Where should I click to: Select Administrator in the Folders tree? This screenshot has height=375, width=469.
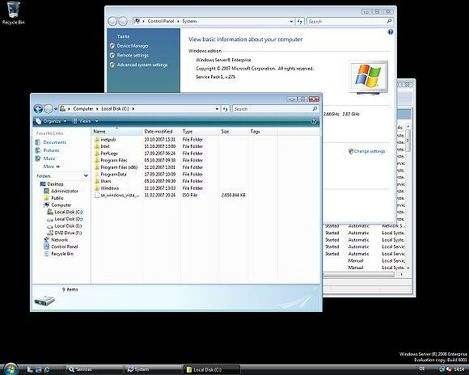pos(65,191)
